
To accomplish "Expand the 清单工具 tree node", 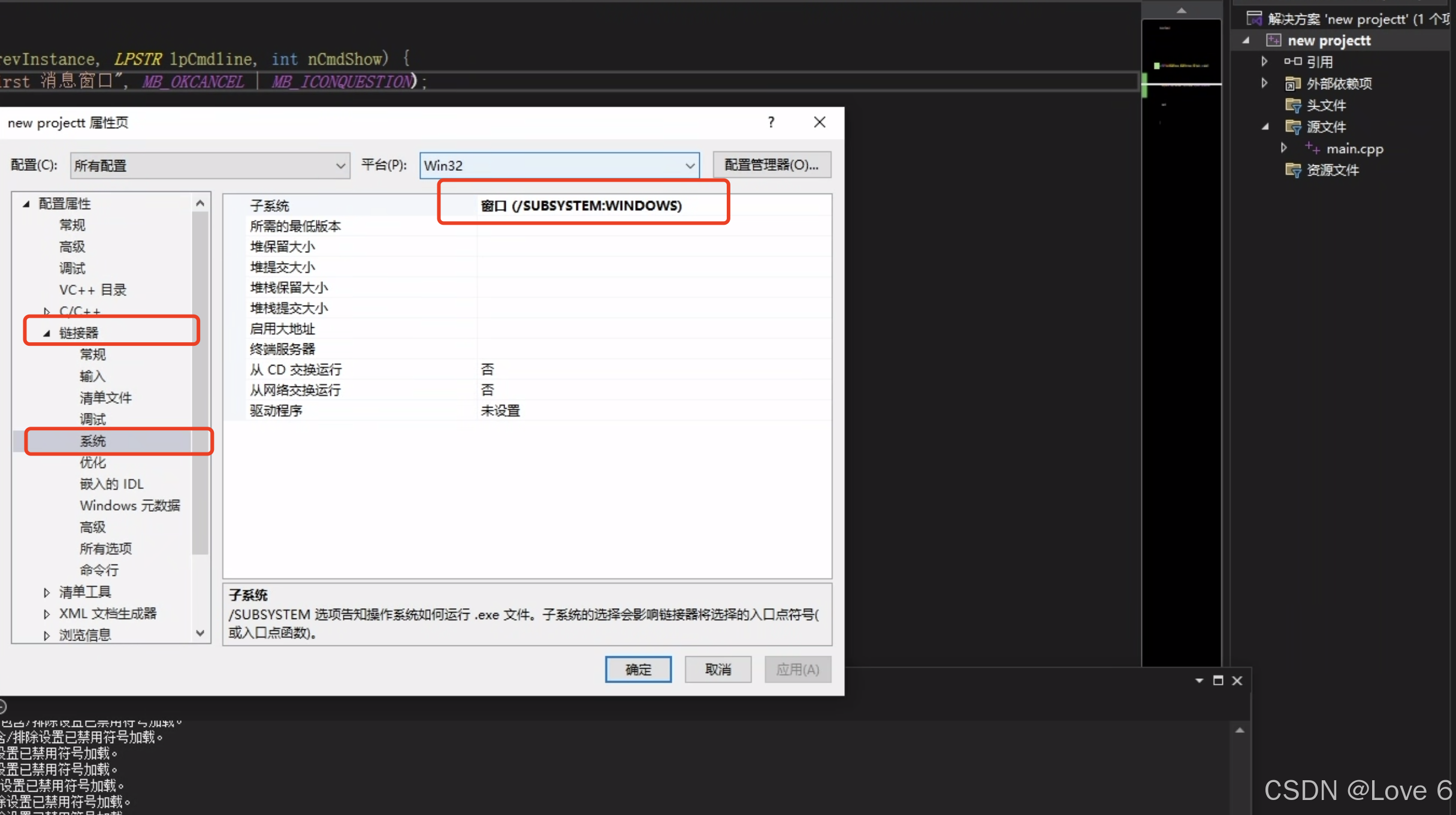I will pyautogui.click(x=47, y=592).
